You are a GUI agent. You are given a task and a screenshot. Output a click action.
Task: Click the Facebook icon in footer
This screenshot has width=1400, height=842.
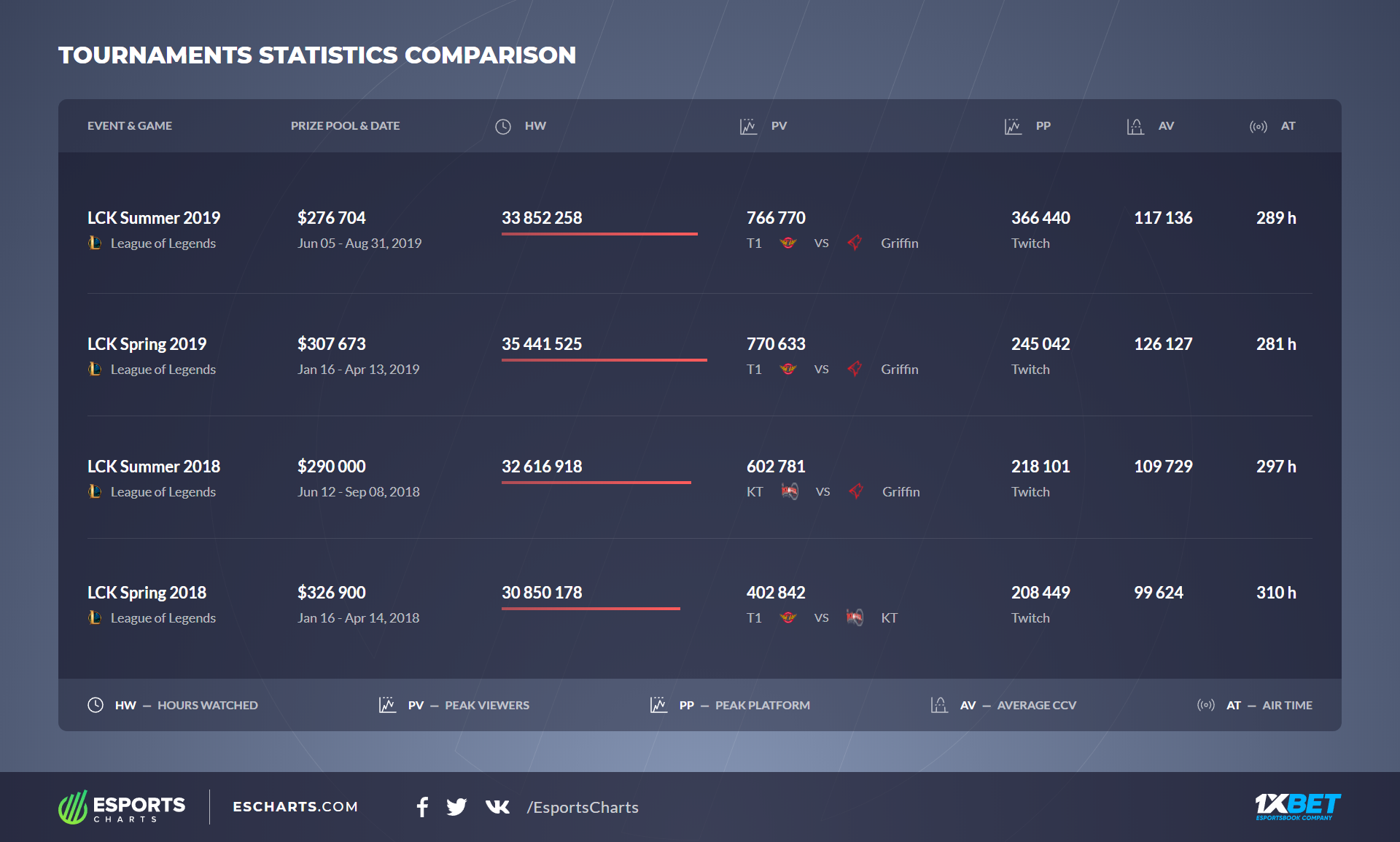pyautogui.click(x=422, y=806)
